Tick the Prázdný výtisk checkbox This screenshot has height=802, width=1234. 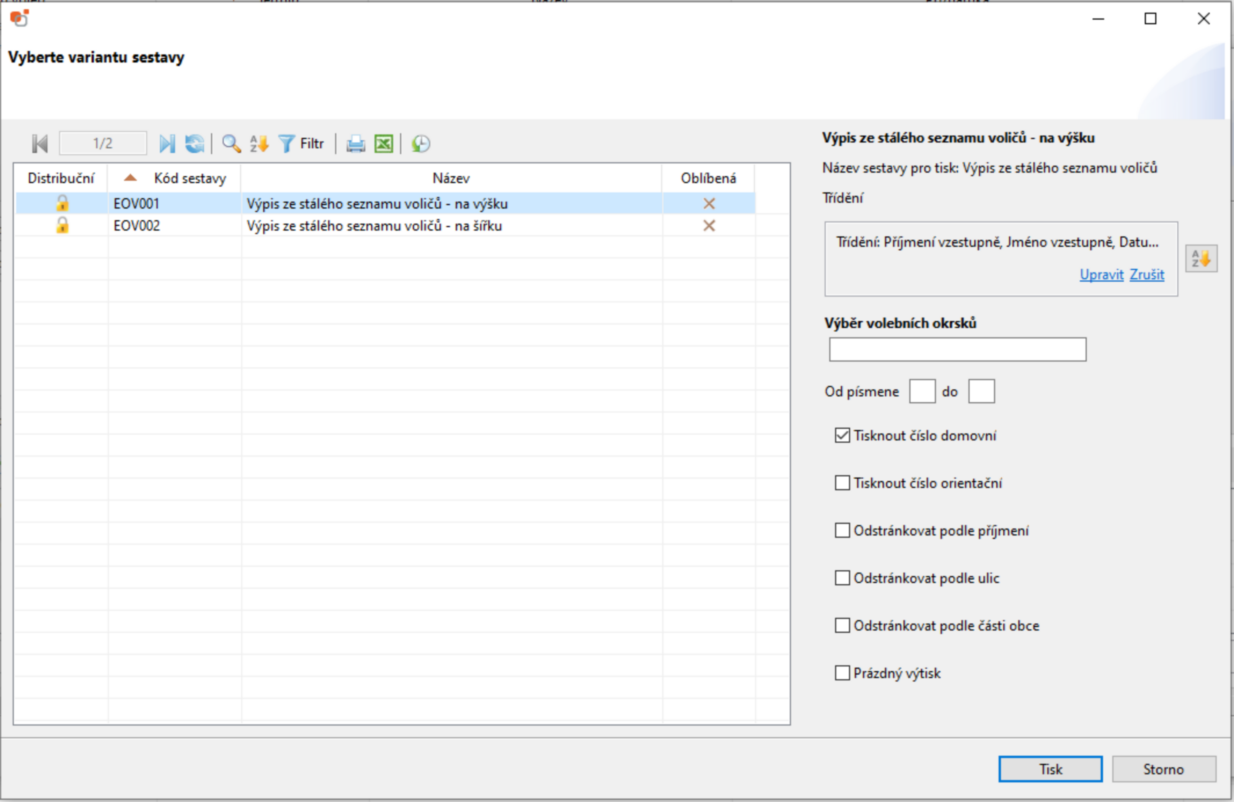(842, 673)
